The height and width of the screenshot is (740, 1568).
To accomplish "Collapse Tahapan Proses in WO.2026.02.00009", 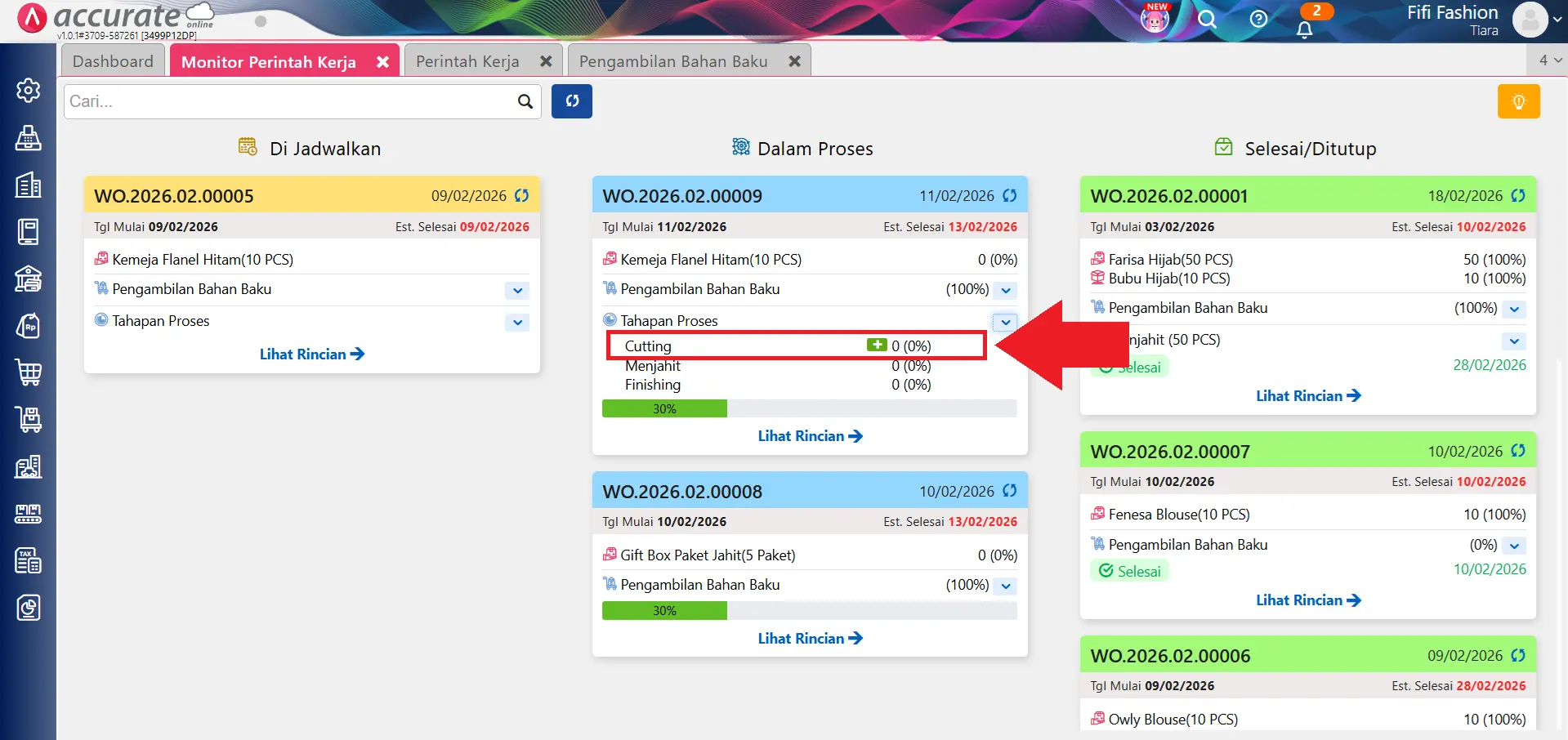I will pos(1006,322).
